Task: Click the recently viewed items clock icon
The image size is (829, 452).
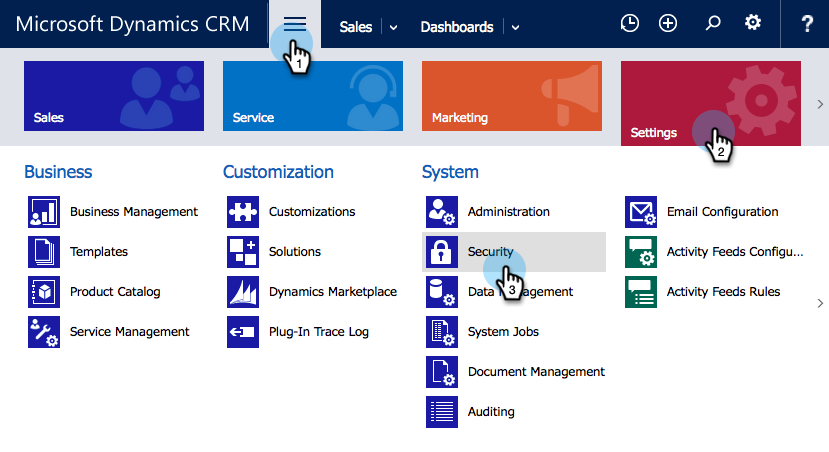Action: pyautogui.click(x=629, y=25)
